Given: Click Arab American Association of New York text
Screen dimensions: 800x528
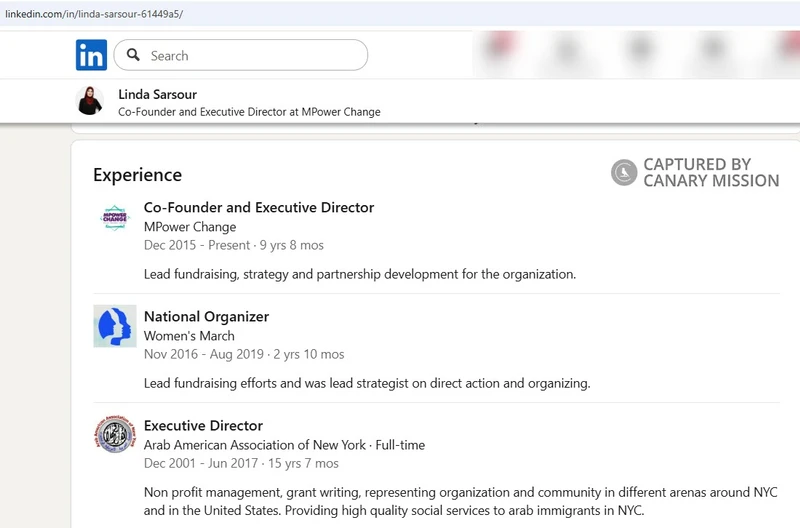Looking at the screenshot, I should (255, 445).
